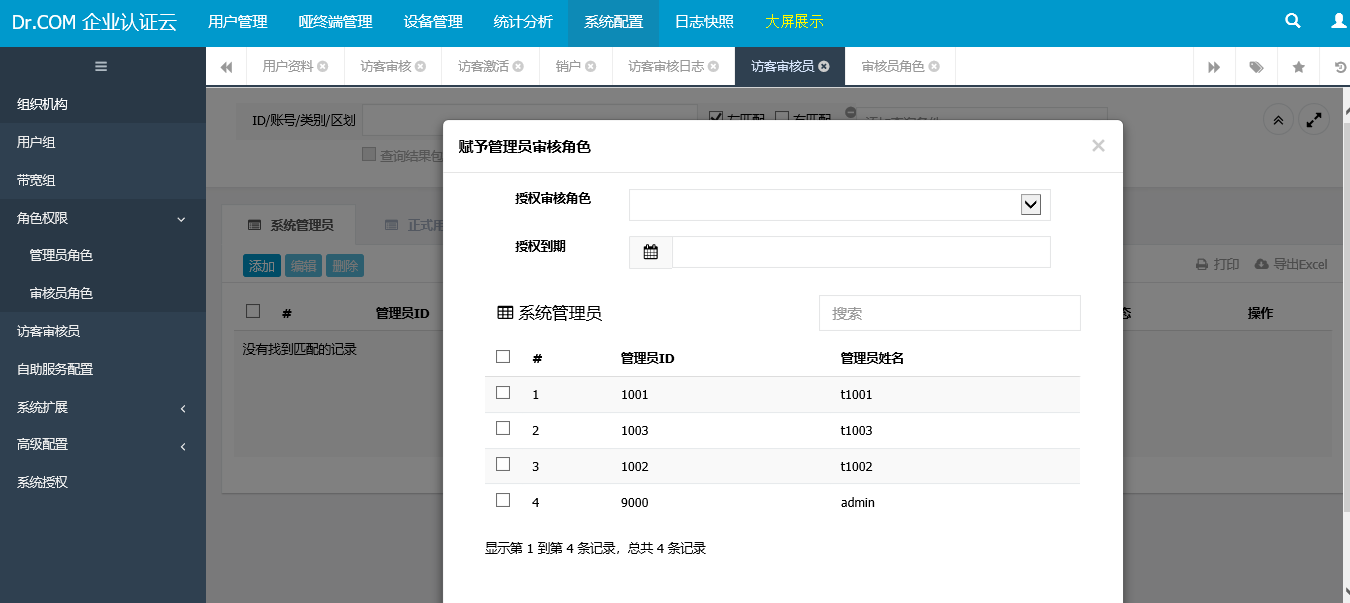The image size is (1350, 603).
Task: Close the 访客审核 tab
Action: 421,67
